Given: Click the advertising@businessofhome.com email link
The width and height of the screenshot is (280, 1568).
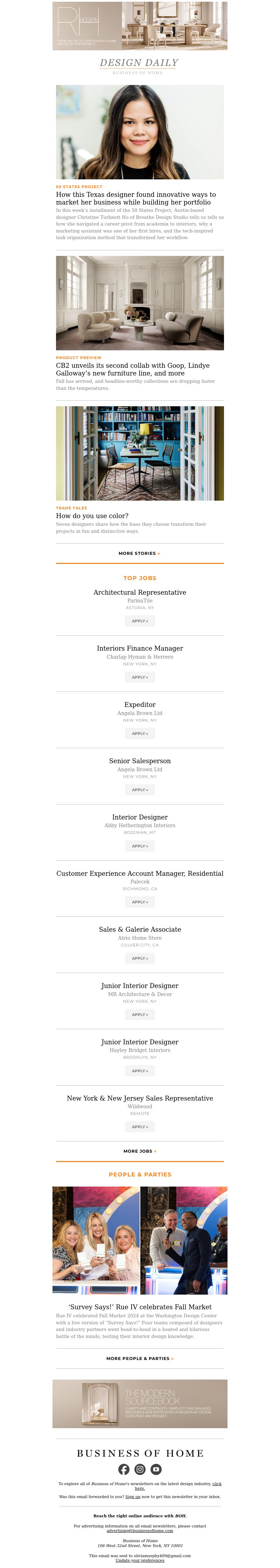Looking at the screenshot, I should tap(140, 1530).
